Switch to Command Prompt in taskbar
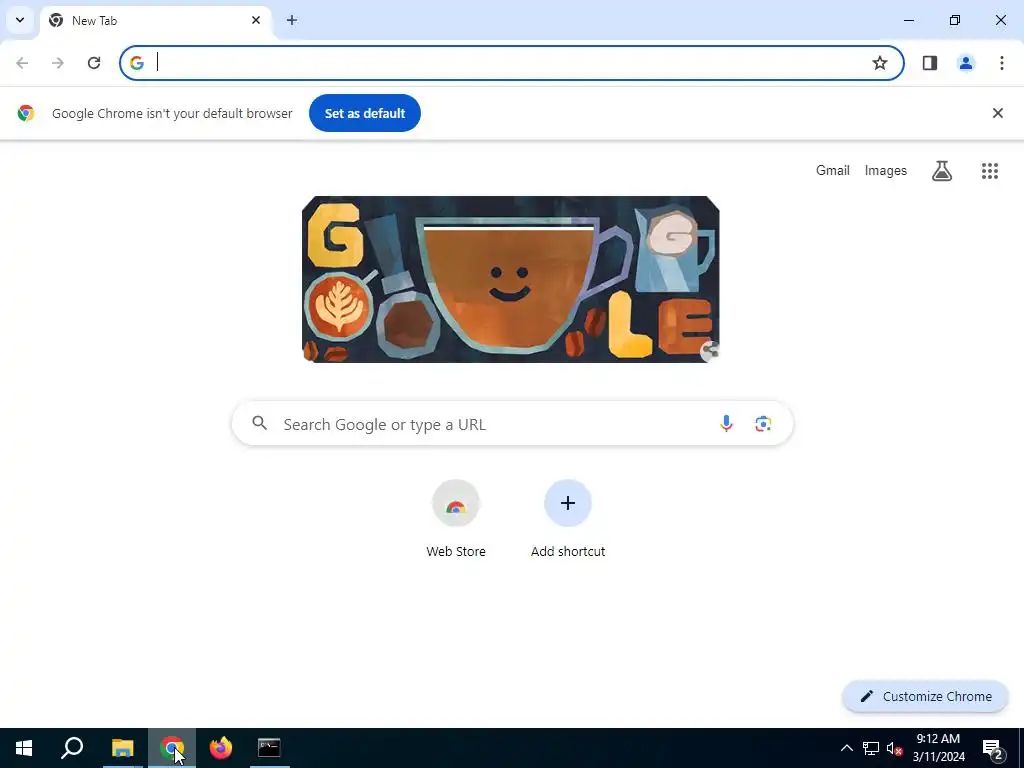Image resolution: width=1024 pixels, height=768 pixels. (x=269, y=748)
